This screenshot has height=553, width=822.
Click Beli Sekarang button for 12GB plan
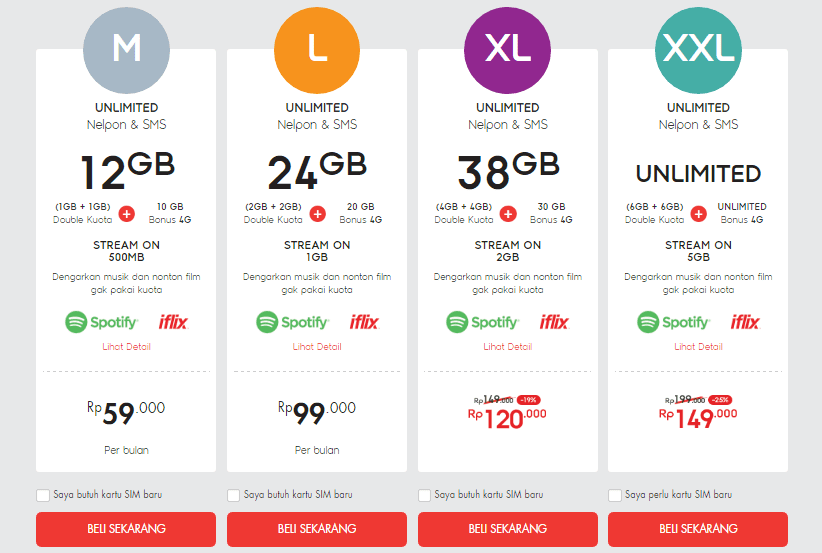[x=126, y=529]
